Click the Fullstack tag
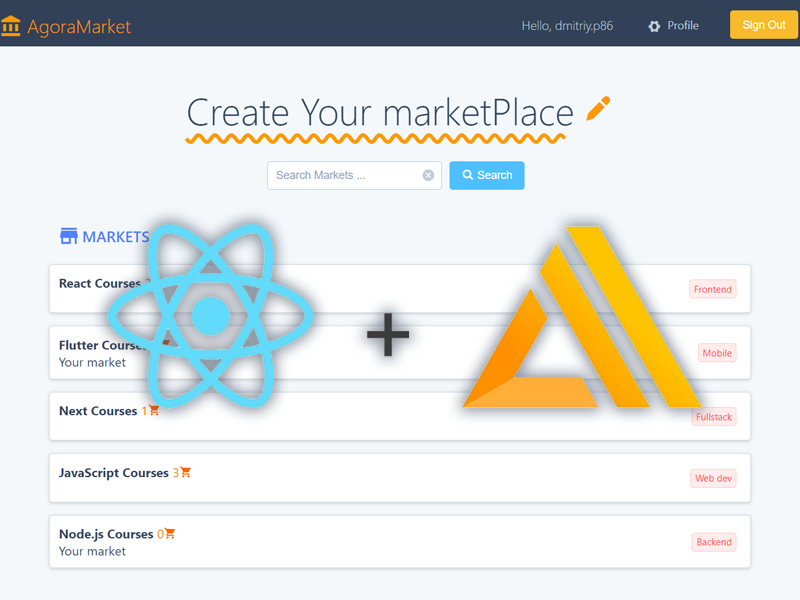This screenshot has height=600, width=800. [714, 417]
